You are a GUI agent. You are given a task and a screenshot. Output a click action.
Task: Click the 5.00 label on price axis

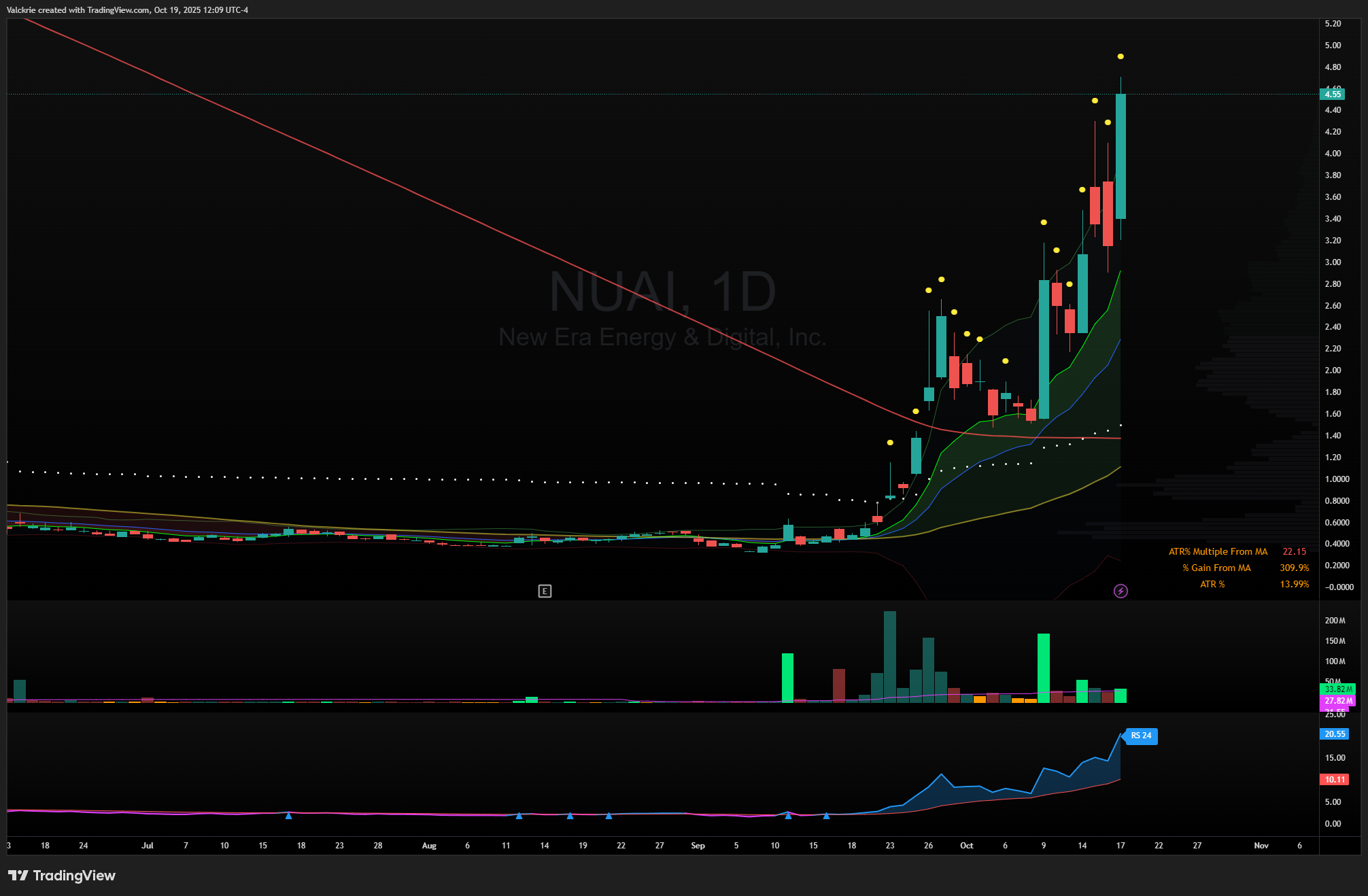tap(1333, 46)
